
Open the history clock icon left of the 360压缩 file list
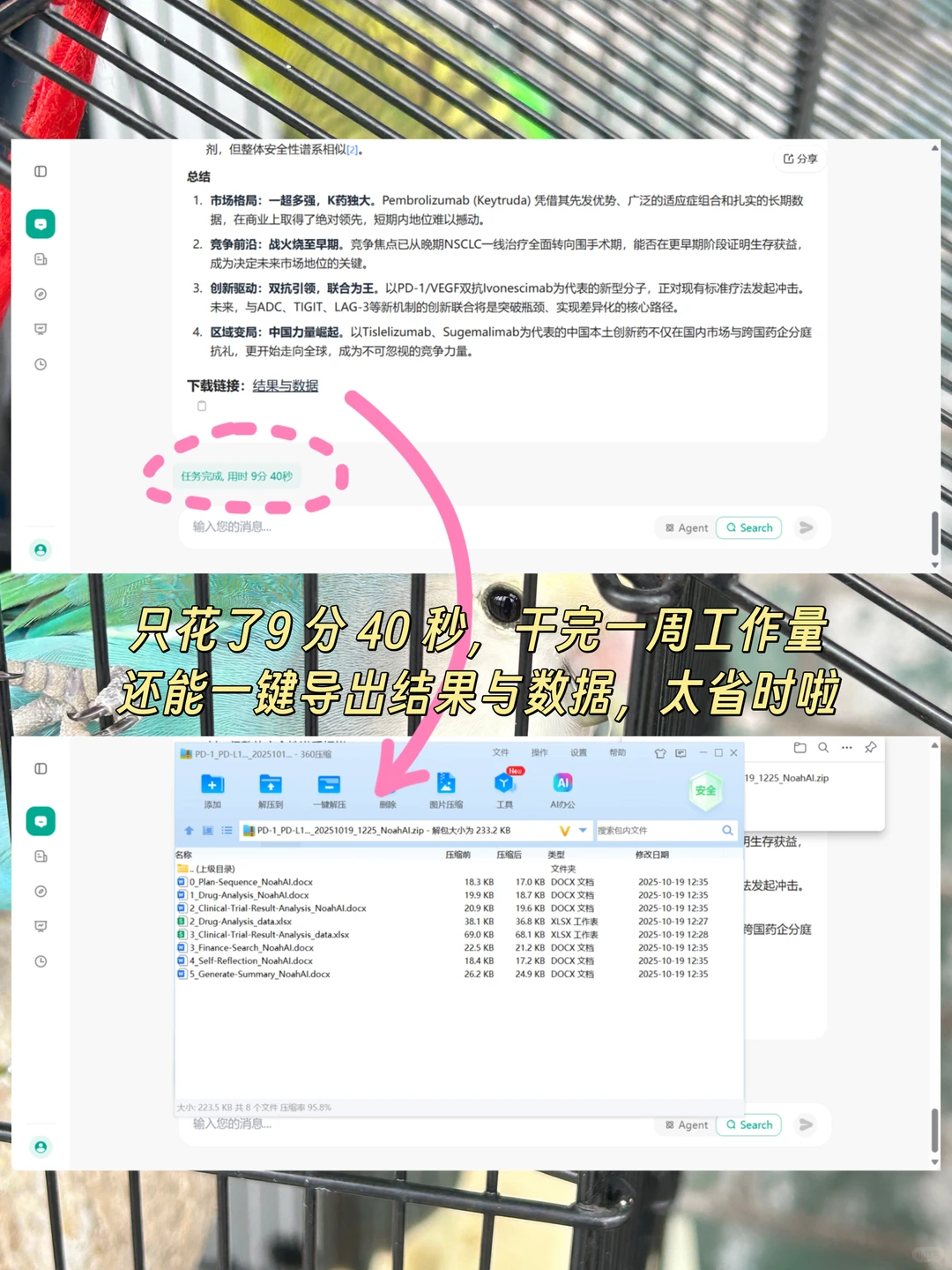[41, 961]
